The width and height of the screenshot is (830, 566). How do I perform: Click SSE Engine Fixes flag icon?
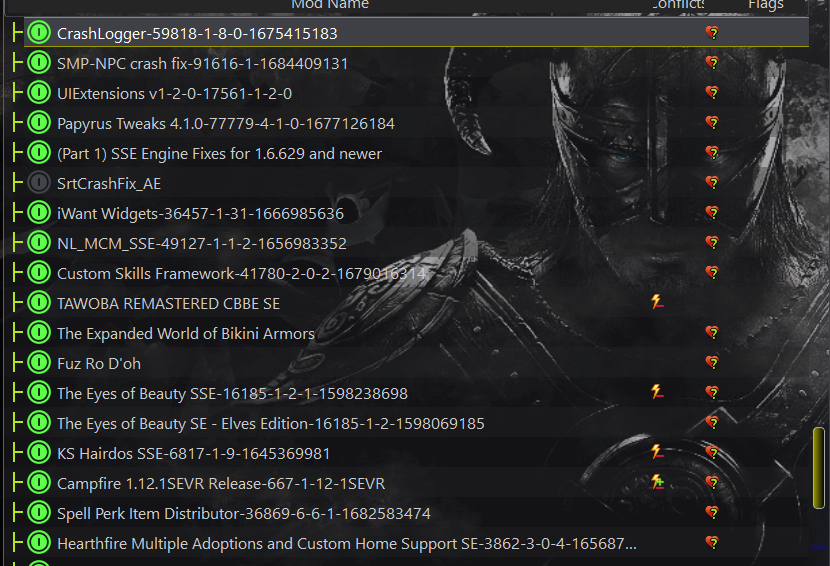coord(712,152)
